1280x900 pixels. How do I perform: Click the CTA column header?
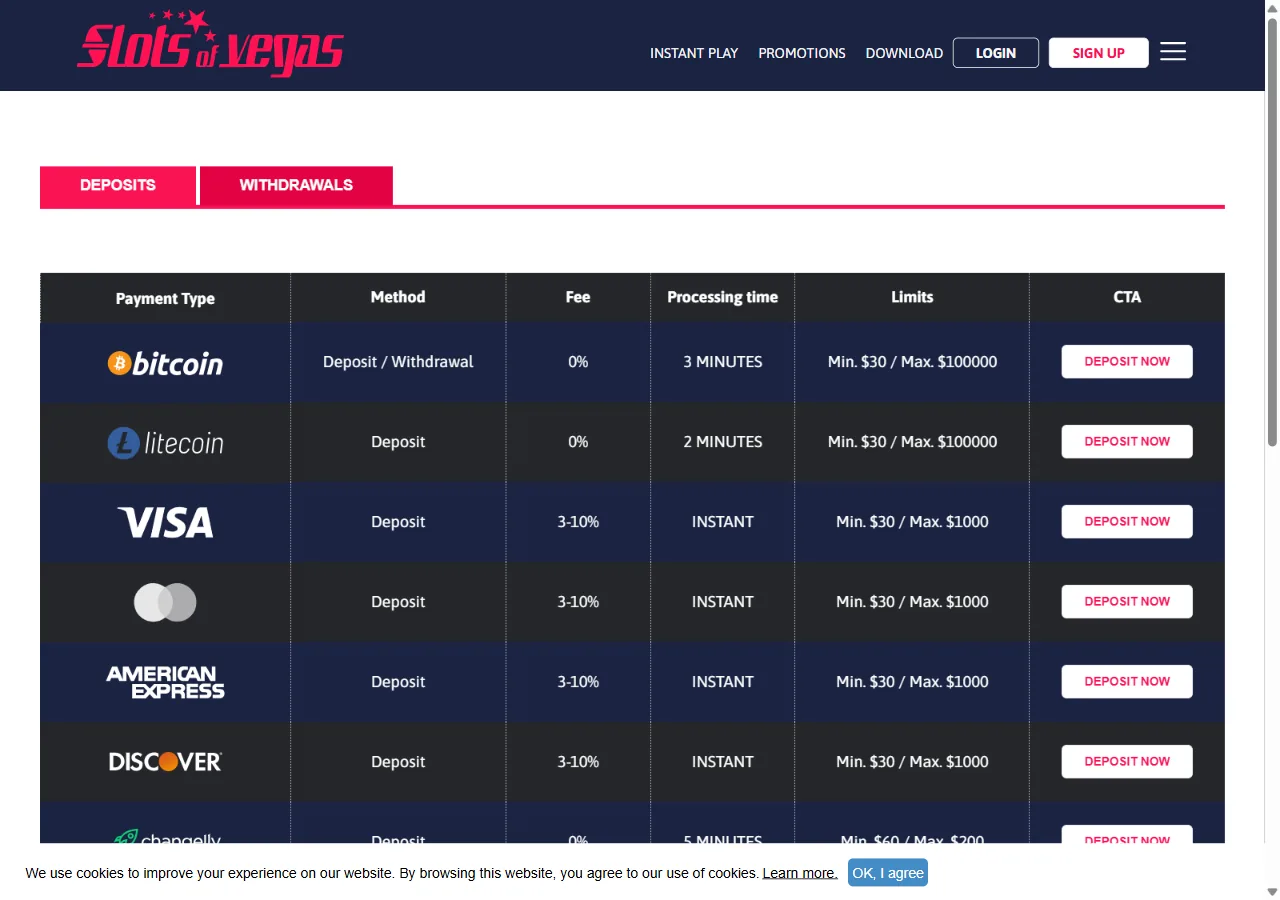[1127, 297]
